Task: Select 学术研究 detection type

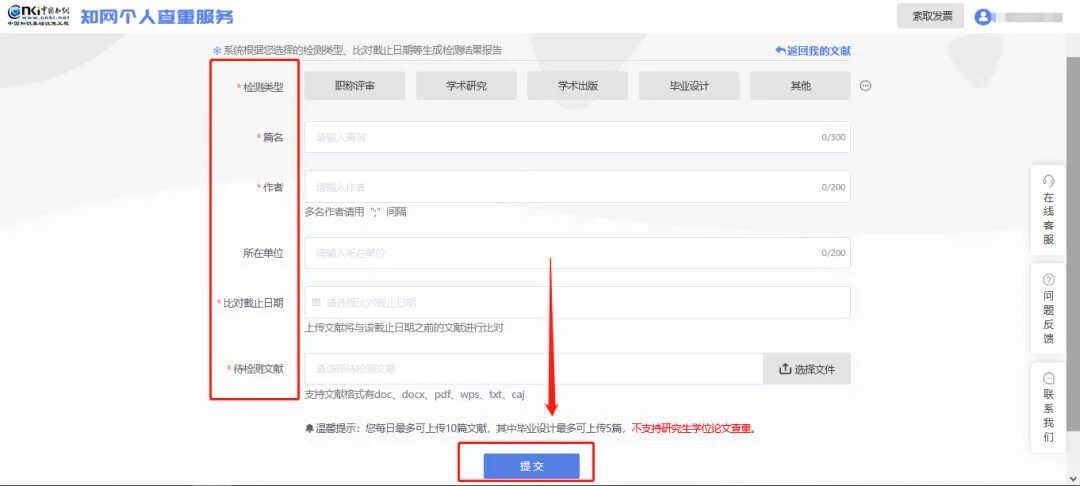Action: point(466,86)
